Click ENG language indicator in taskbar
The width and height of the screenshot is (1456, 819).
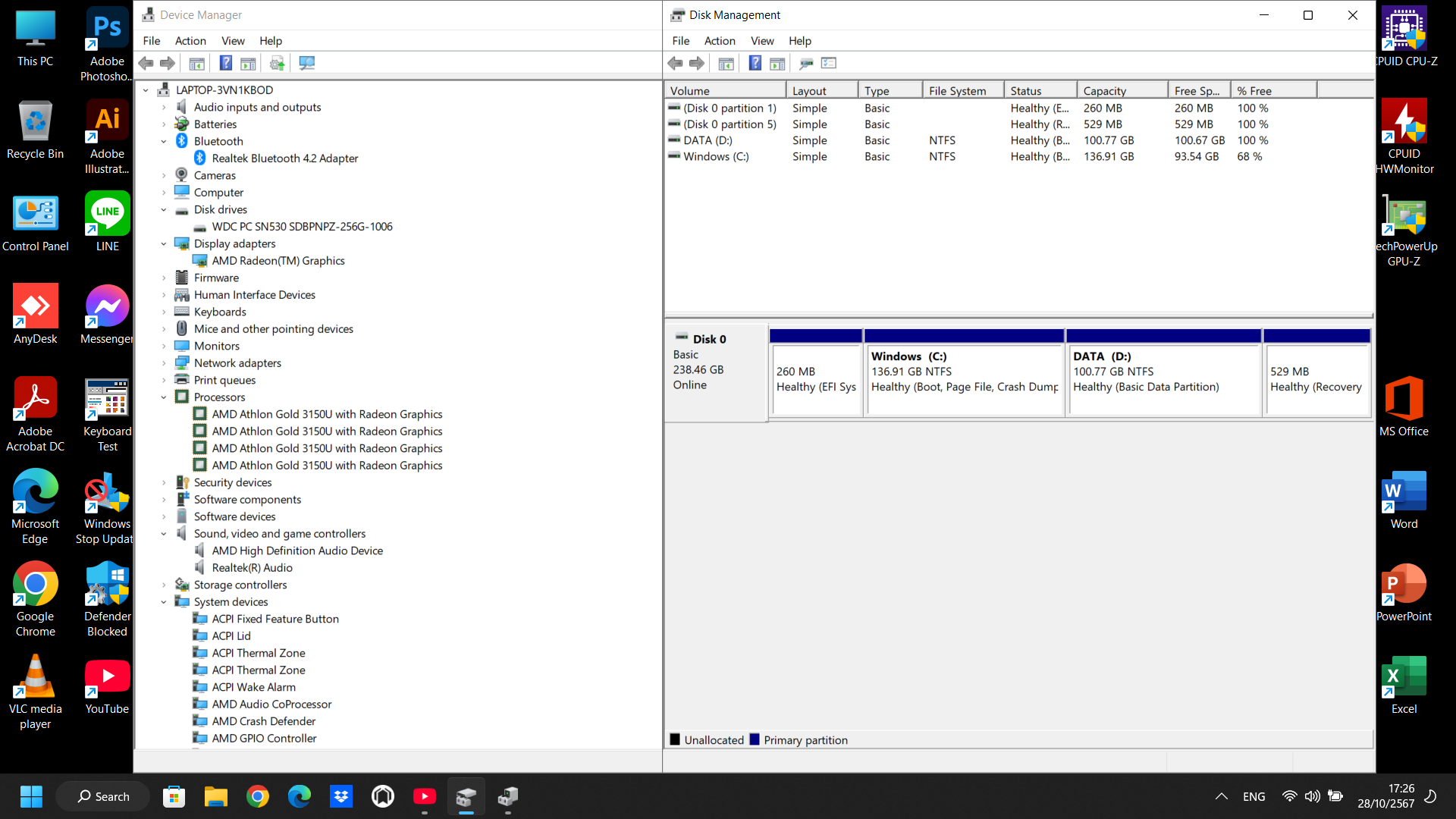tap(1254, 796)
